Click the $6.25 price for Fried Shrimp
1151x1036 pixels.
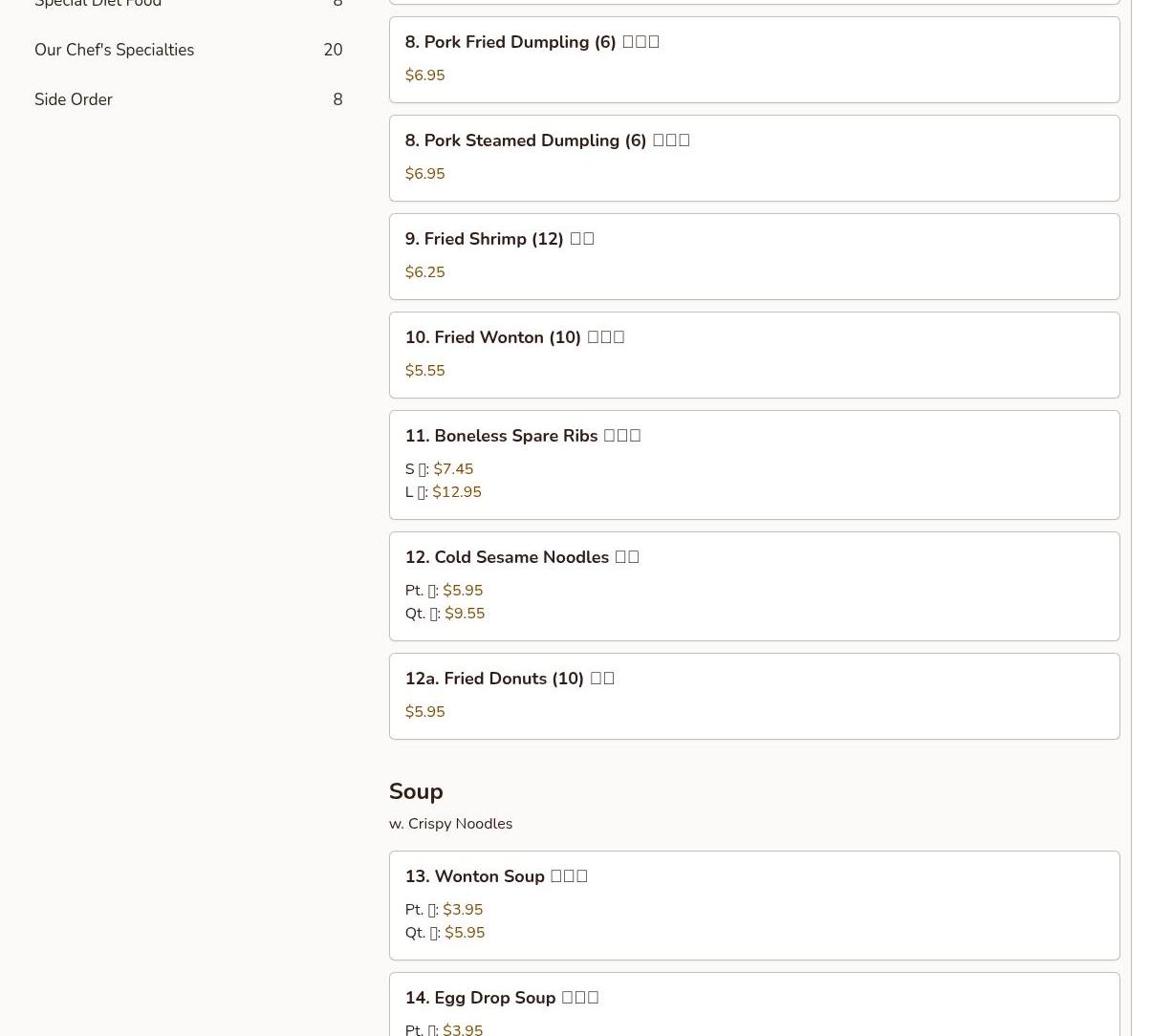point(424,272)
